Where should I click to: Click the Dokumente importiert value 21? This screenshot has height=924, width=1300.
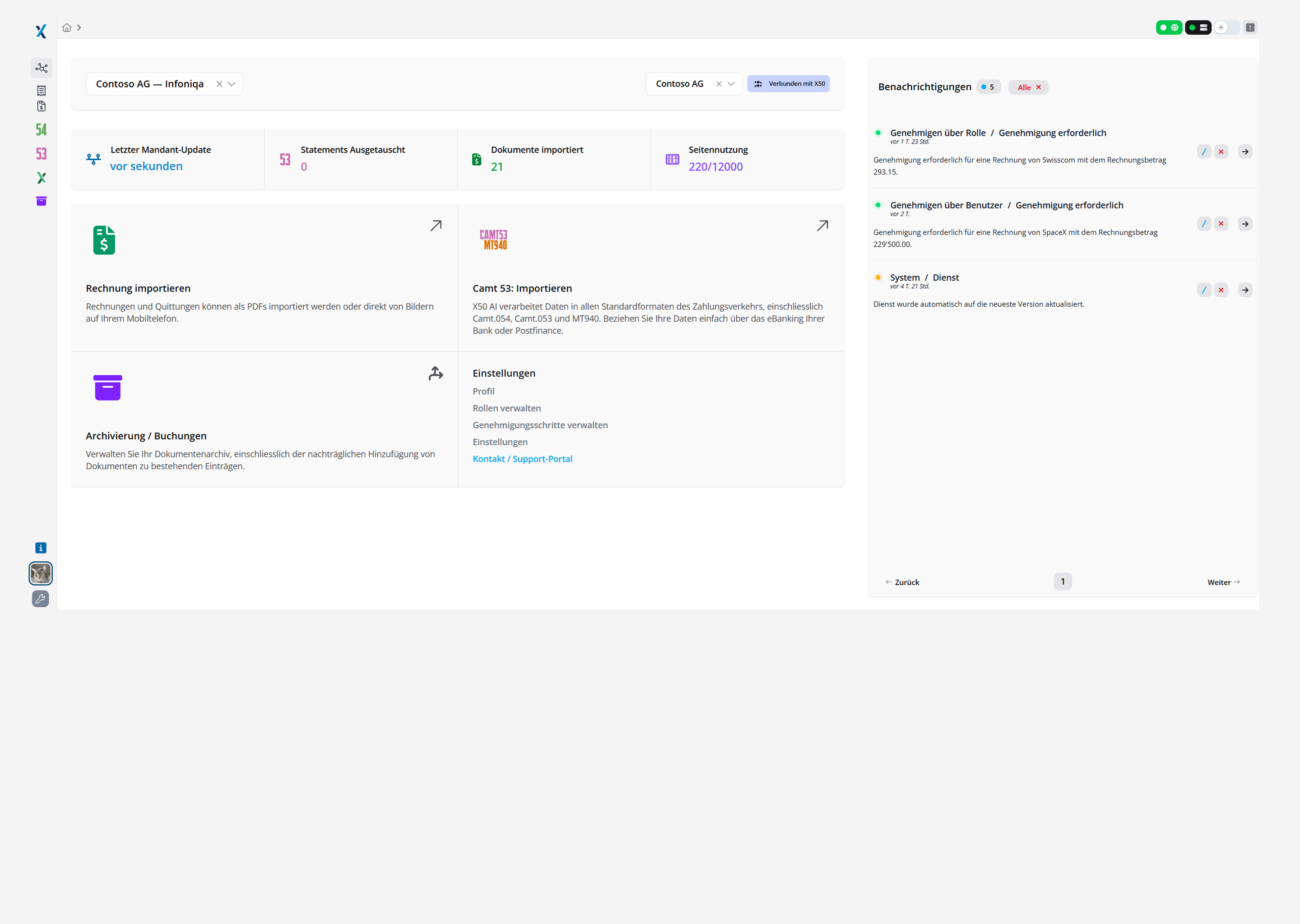tap(497, 166)
